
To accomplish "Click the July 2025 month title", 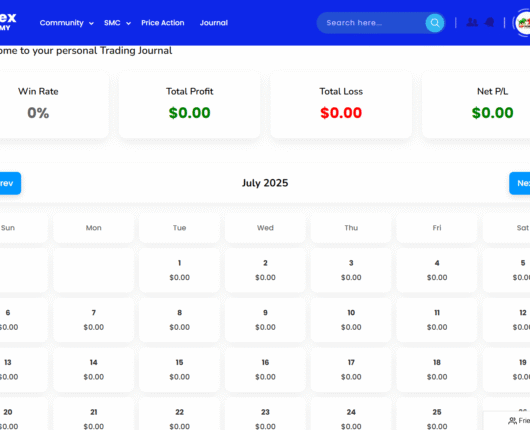I will pyautogui.click(x=265, y=183).
